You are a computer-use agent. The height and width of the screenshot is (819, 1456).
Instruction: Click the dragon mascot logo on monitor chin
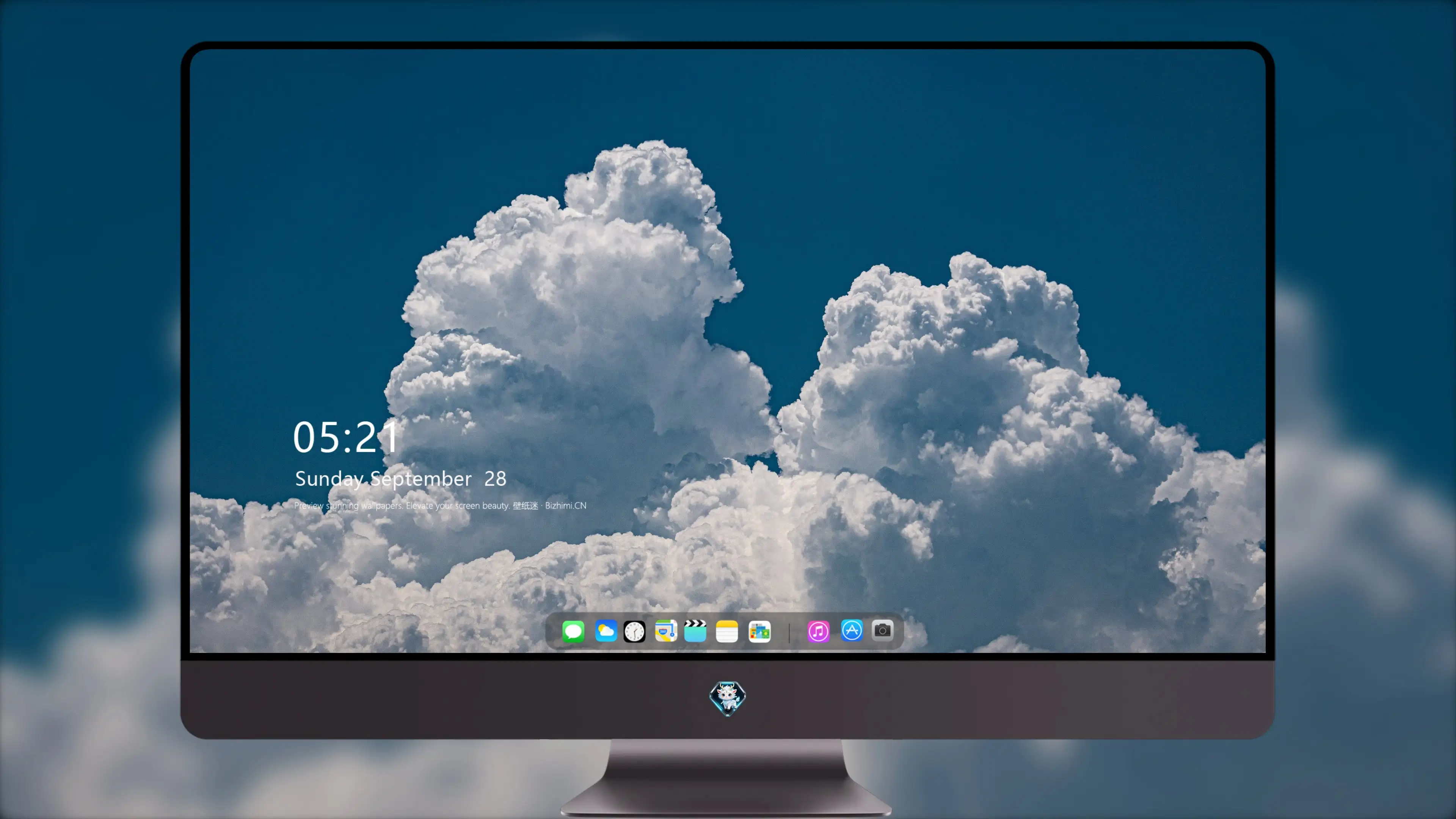[x=728, y=698]
